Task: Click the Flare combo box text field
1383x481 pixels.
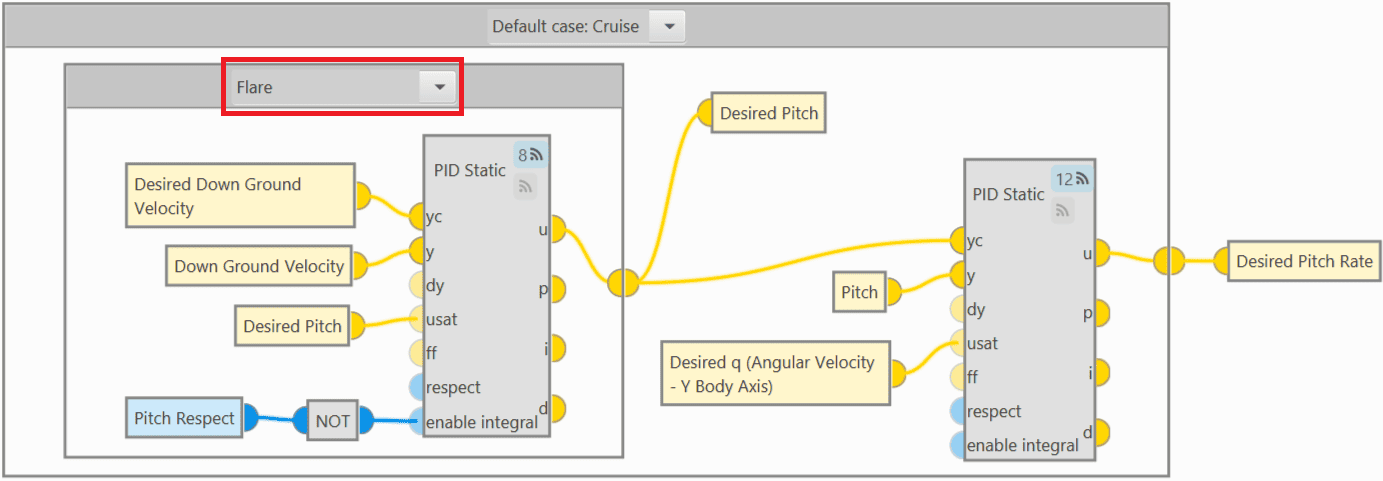Action: pyautogui.click(x=323, y=88)
